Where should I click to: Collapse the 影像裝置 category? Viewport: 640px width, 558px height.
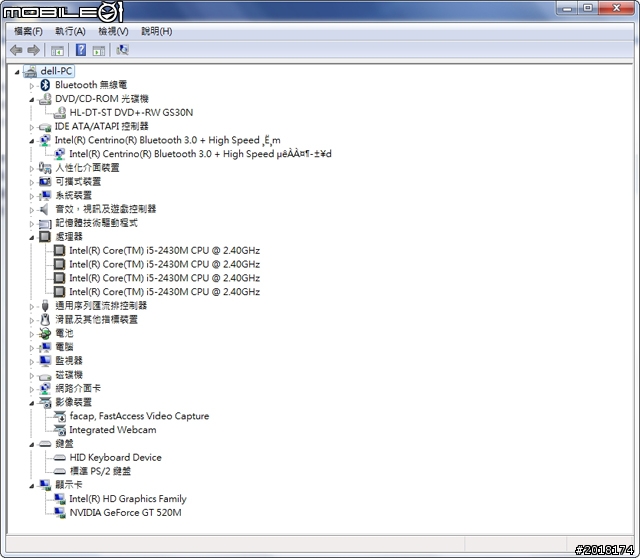[31, 404]
